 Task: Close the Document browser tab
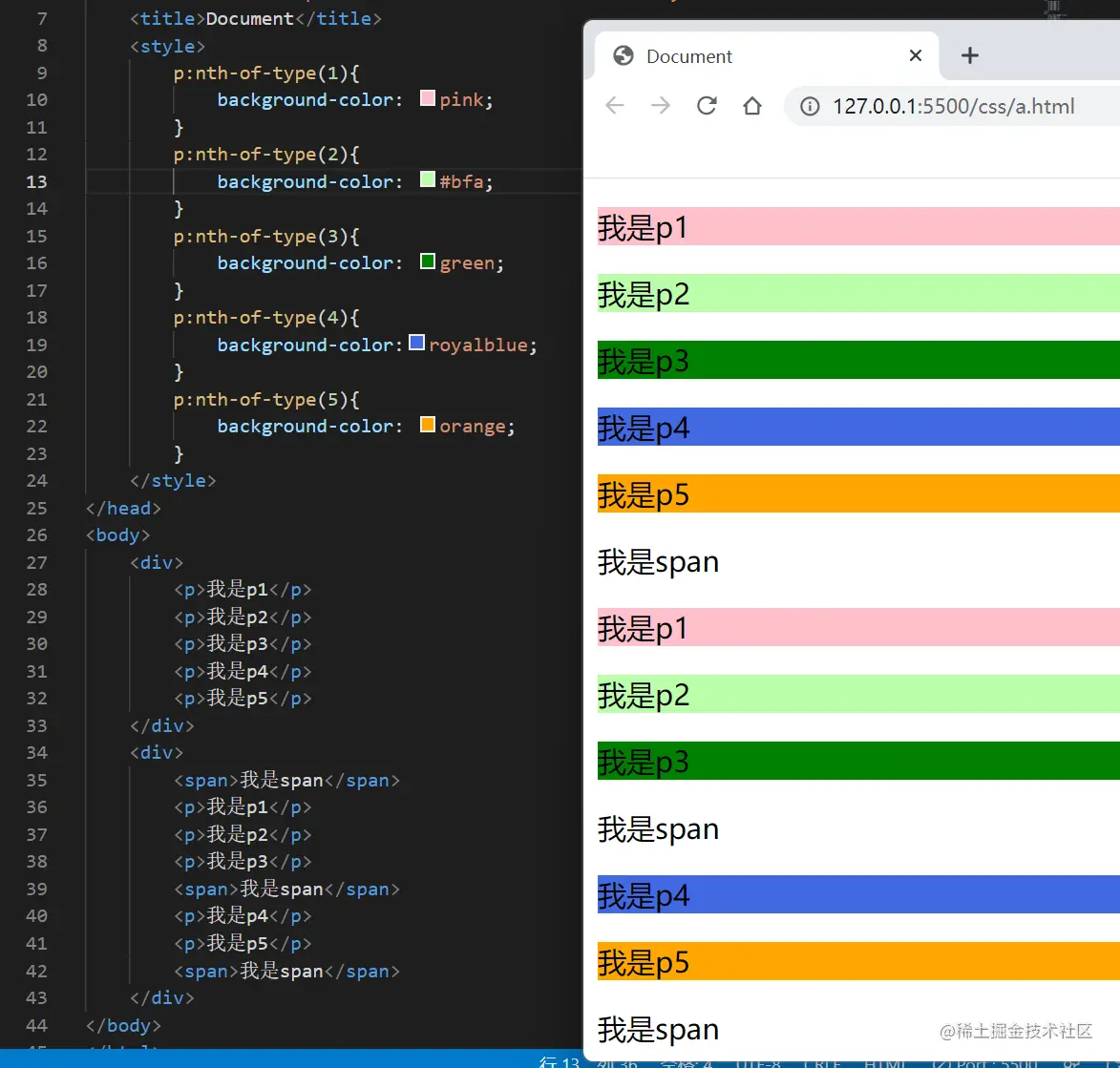click(x=915, y=55)
